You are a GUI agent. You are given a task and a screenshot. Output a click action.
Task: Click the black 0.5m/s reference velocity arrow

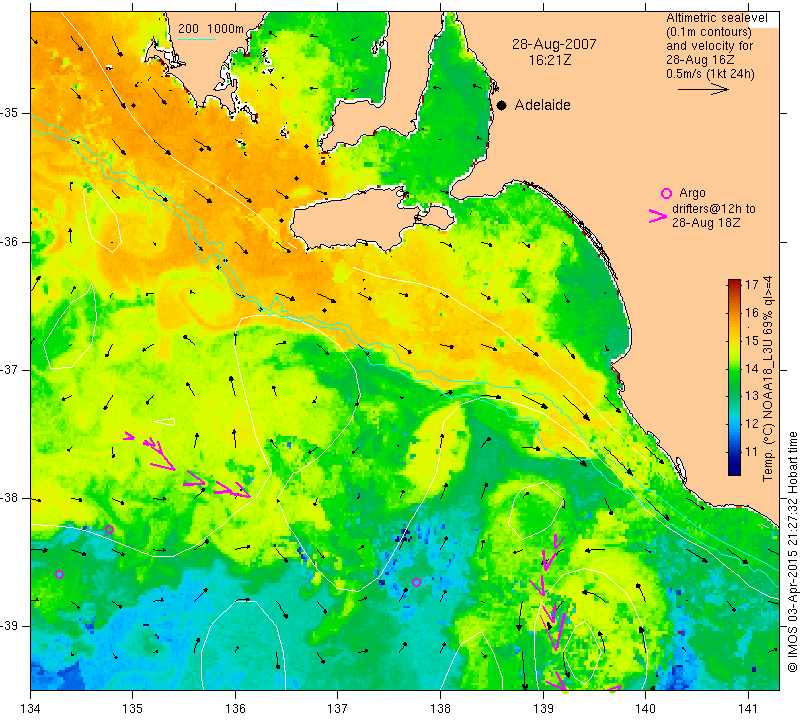[x=703, y=89]
